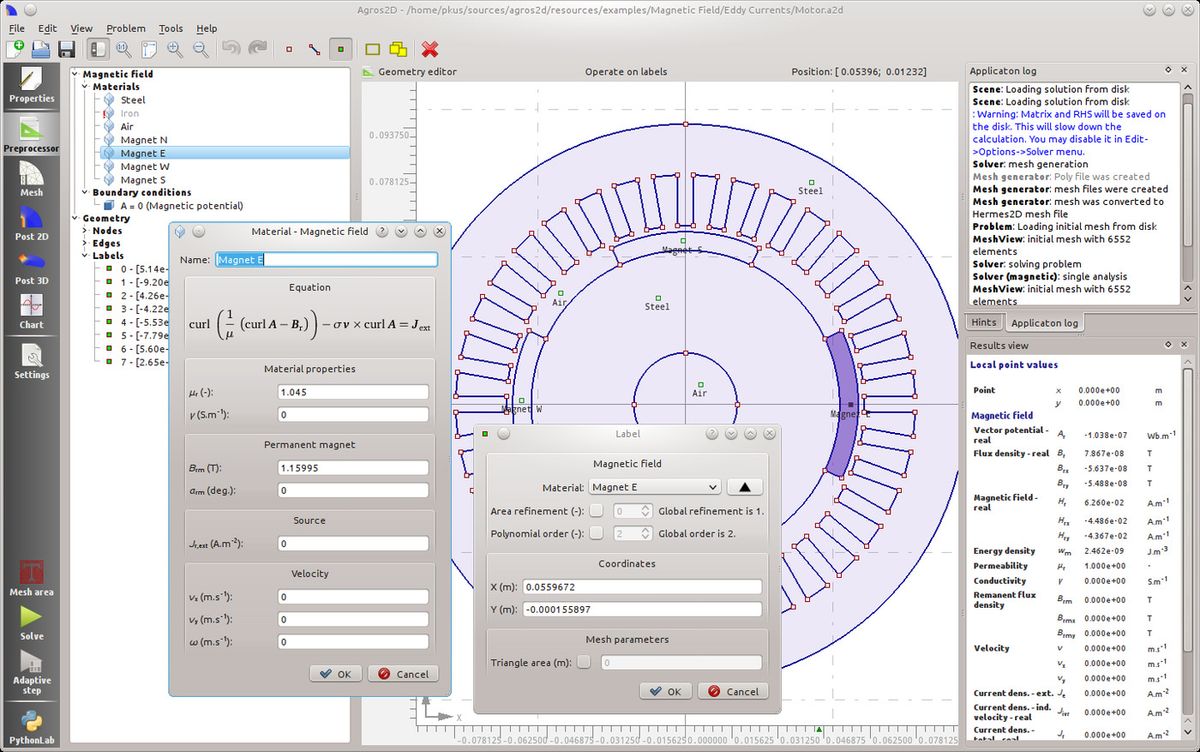
Task: Switch to the Hints tab
Action: pyautogui.click(x=984, y=323)
